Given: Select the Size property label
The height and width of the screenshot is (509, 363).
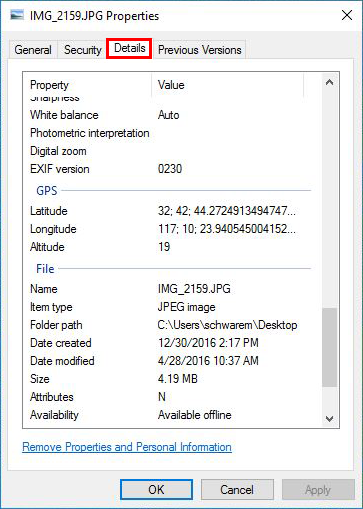Looking at the screenshot, I should click(40, 379).
